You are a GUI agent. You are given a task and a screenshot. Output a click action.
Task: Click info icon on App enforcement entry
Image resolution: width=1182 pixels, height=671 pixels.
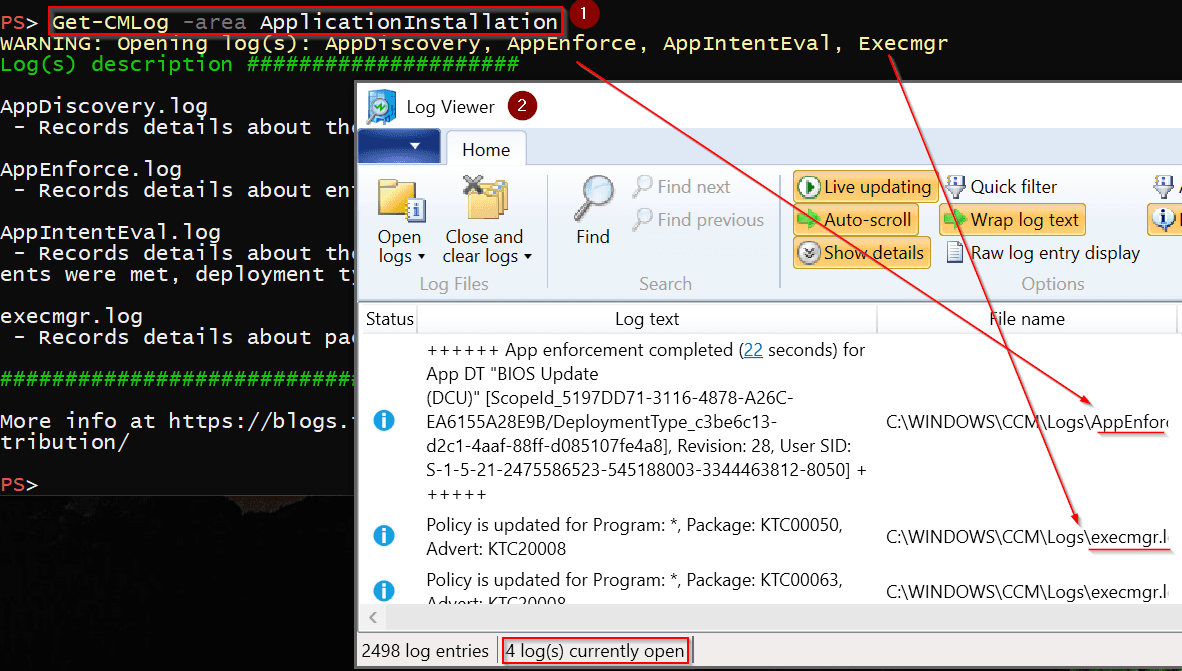pyautogui.click(x=383, y=421)
